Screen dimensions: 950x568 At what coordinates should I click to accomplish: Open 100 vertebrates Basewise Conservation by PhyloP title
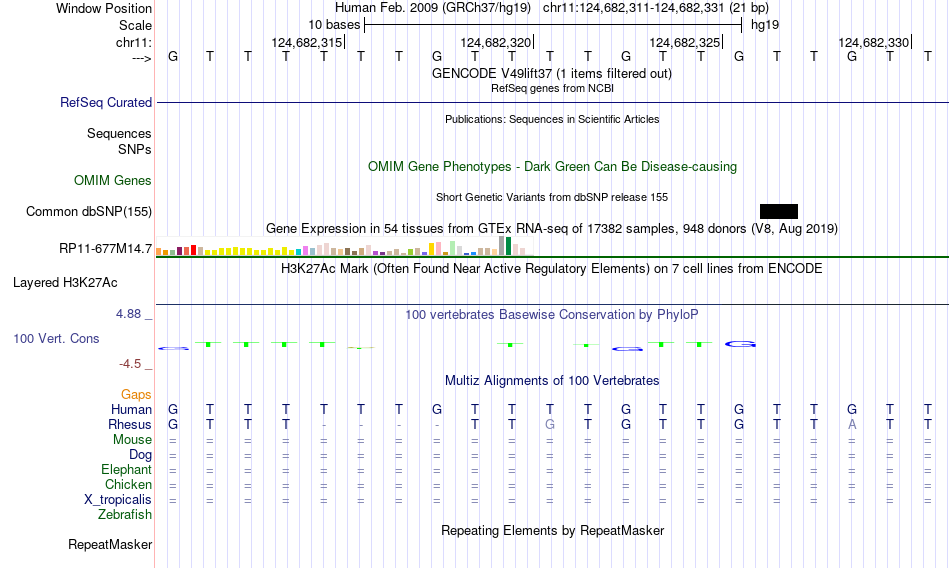click(551, 315)
